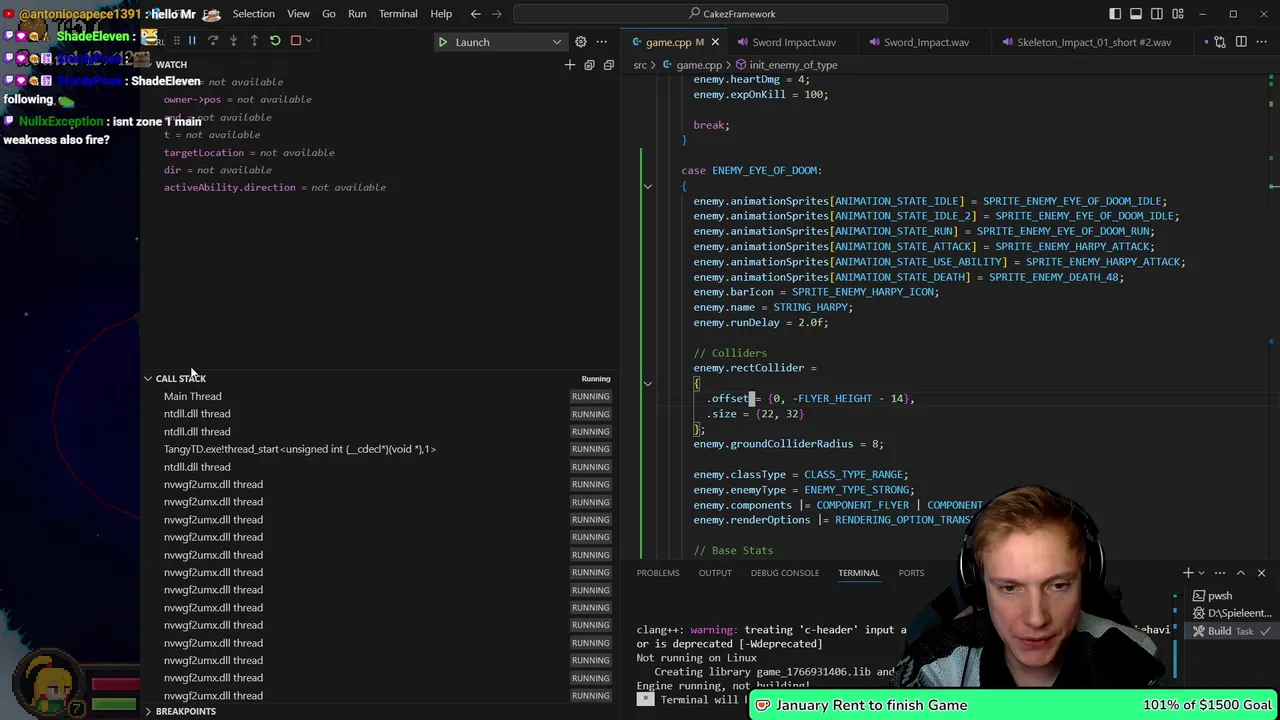Toggle the primary side bar layout icon

1115,14
